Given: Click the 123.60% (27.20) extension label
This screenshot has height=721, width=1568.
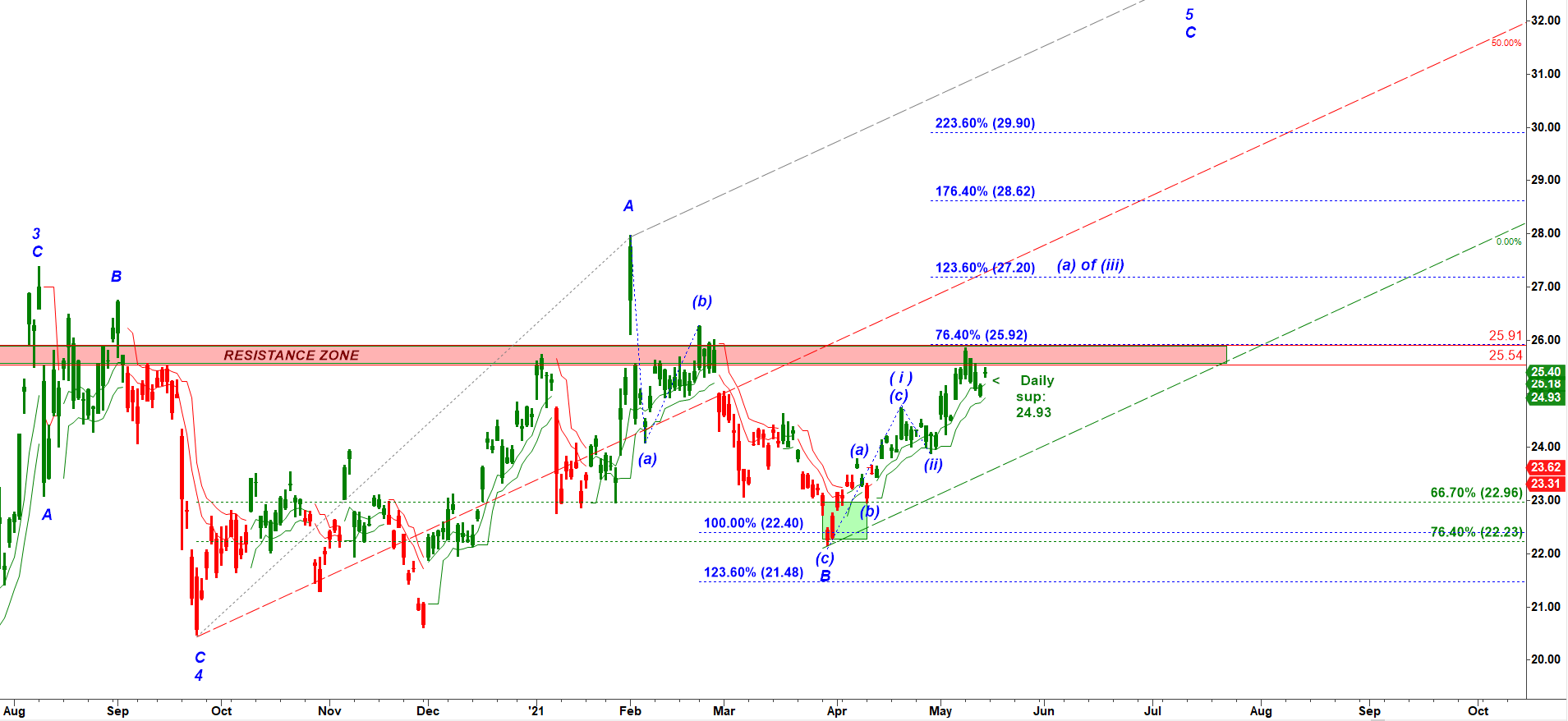Looking at the screenshot, I should coord(985,268).
